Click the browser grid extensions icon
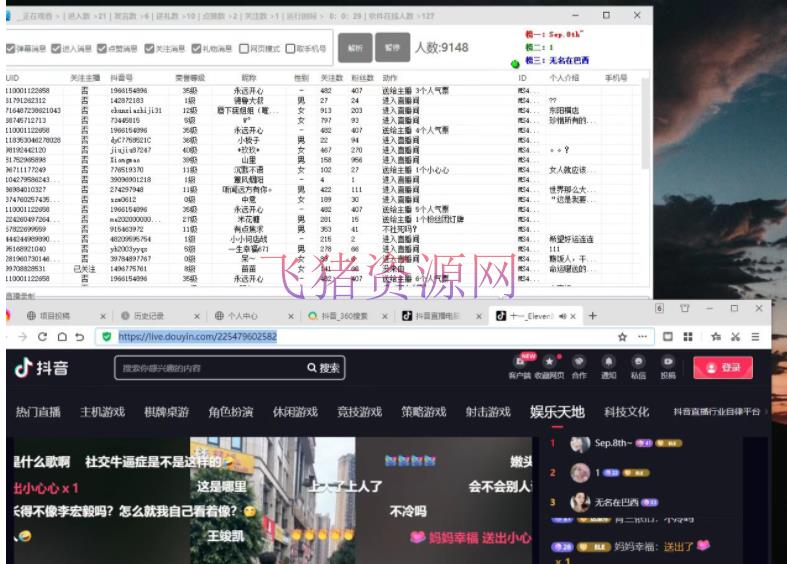This screenshot has height=564, width=787. (688, 337)
